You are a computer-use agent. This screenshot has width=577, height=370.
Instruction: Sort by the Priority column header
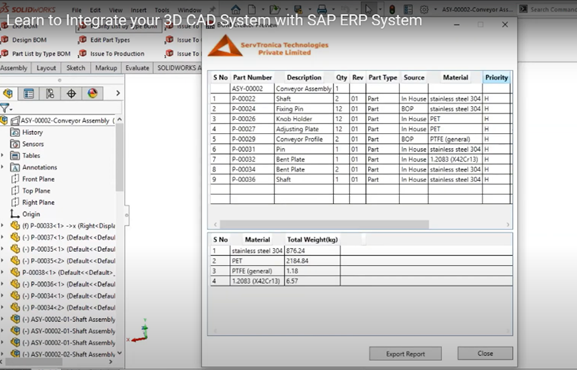coord(496,77)
